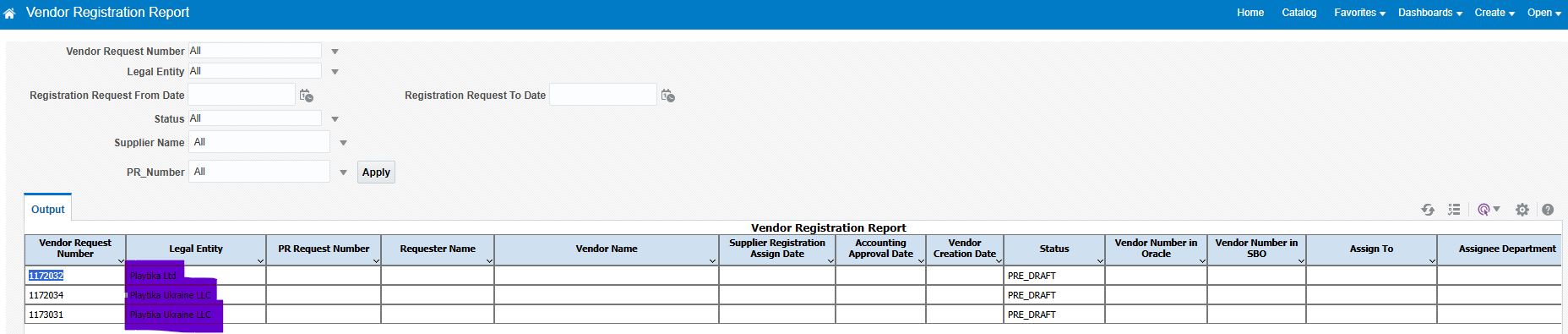This screenshot has width=1568, height=334.
Task: Open filter arrow on Vendor Request Number column
Action: coord(121,261)
